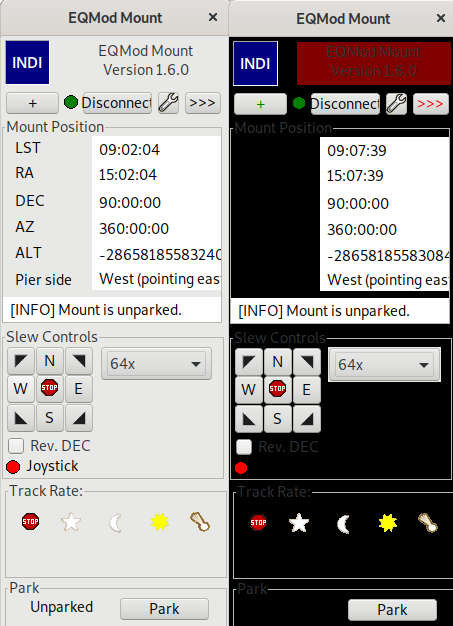Click Disconnect button in left panel
This screenshot has height=626, width=453.
coord(117,103)
